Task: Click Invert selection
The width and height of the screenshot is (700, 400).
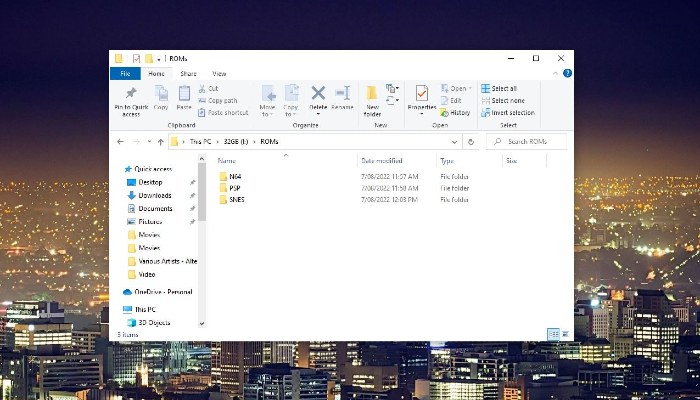Action: (508, 112)
